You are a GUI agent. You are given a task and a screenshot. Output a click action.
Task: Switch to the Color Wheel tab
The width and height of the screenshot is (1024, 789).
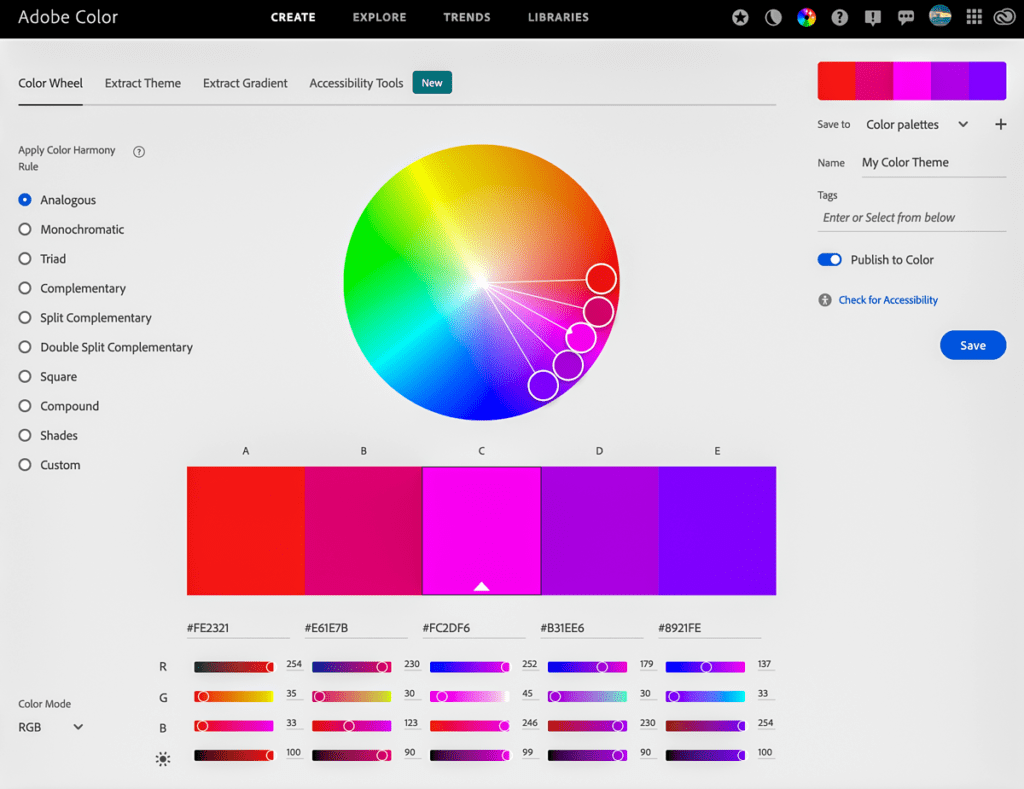50,83
